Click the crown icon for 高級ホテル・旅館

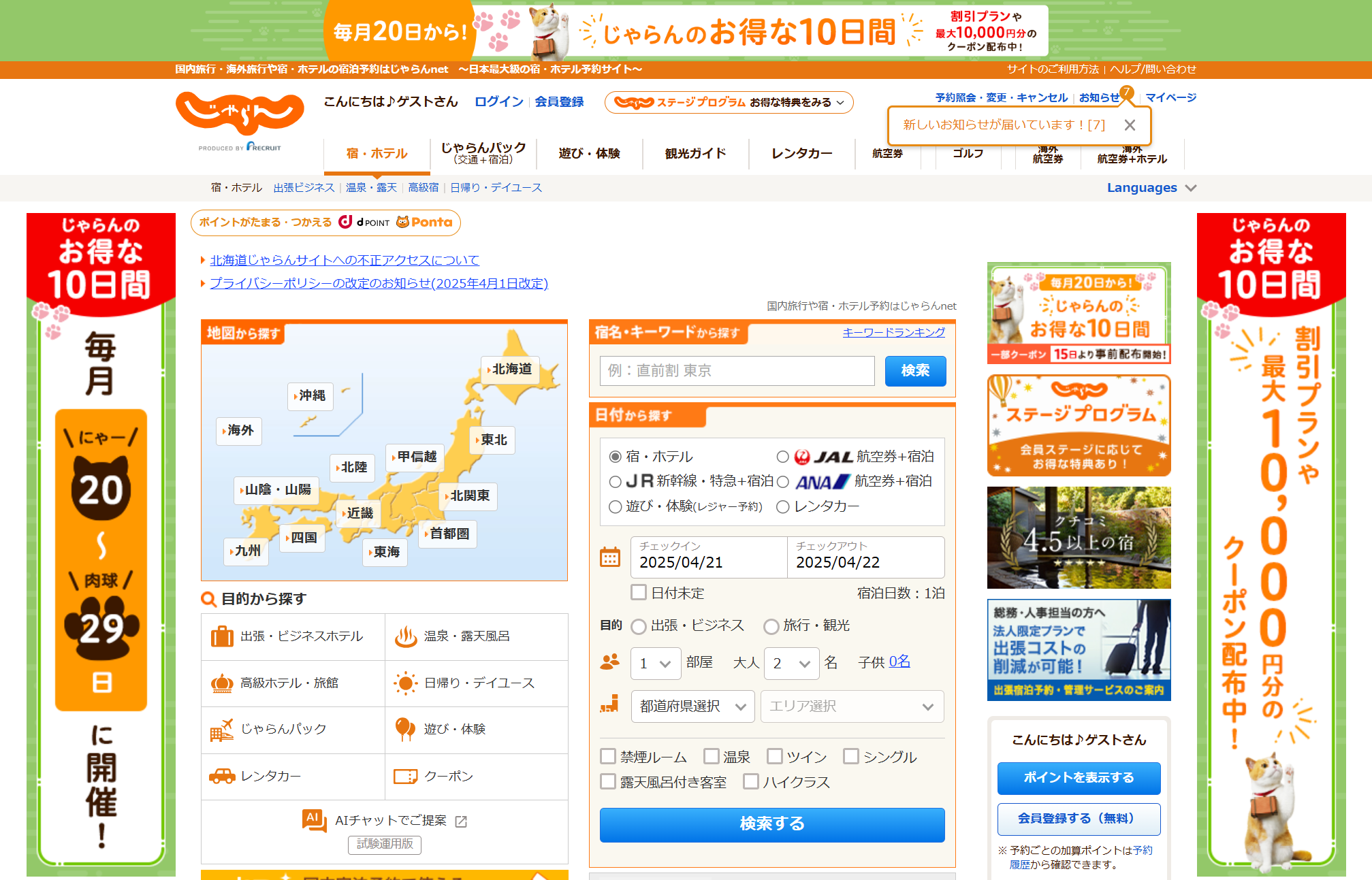[x=222, y=683]
